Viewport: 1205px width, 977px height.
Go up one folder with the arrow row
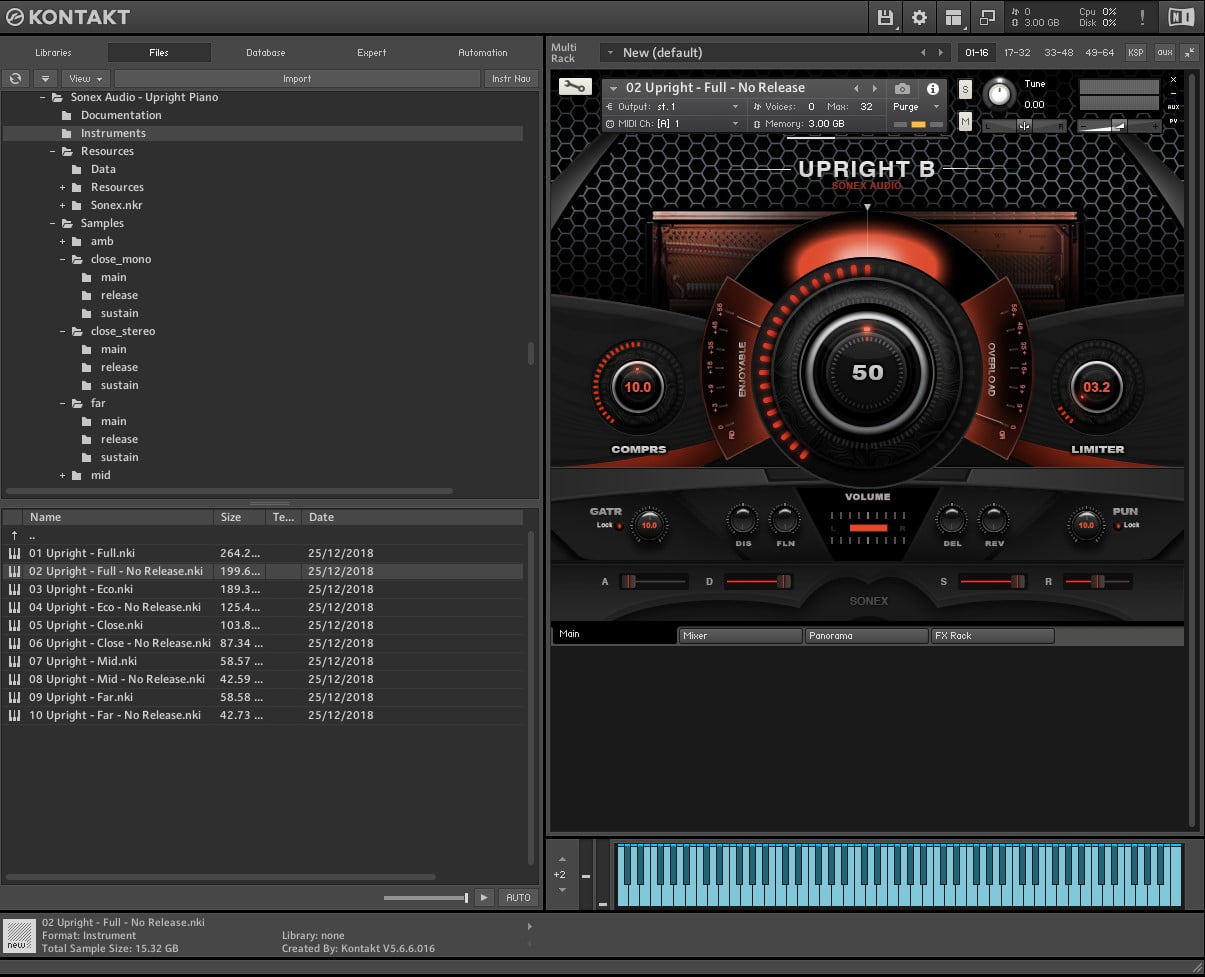[262, 535]
